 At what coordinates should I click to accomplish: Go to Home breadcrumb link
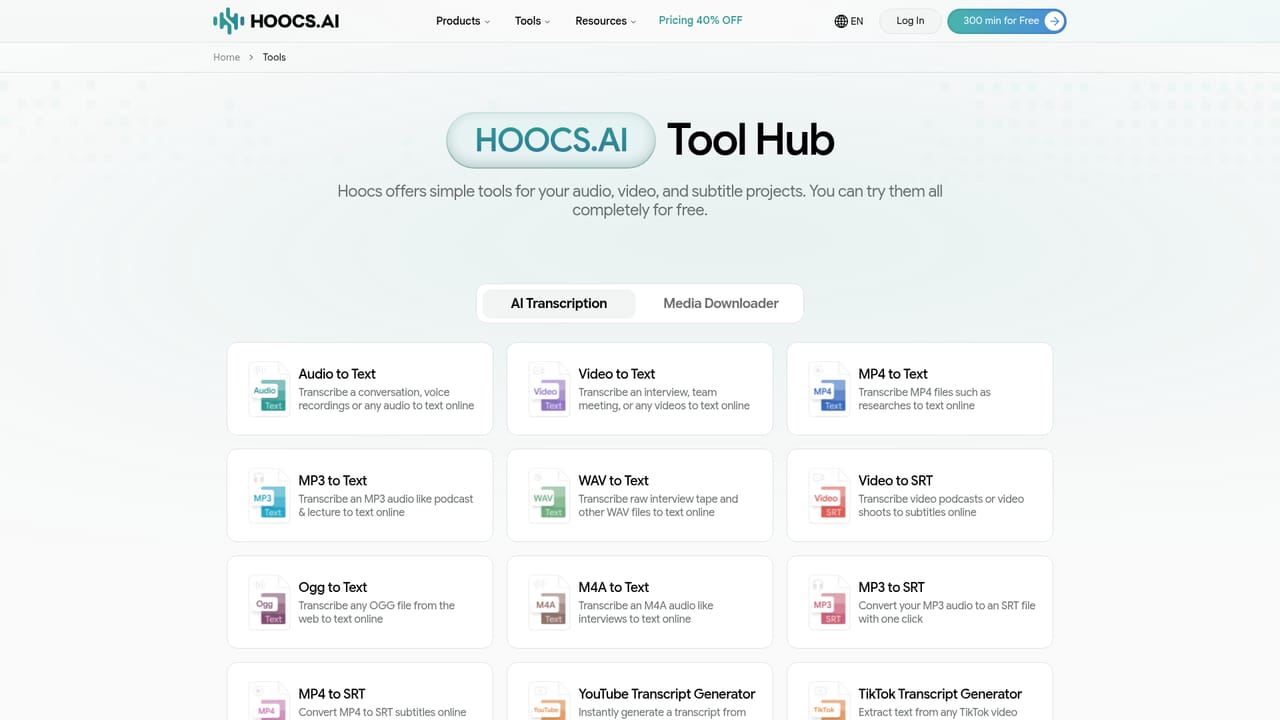227,57
